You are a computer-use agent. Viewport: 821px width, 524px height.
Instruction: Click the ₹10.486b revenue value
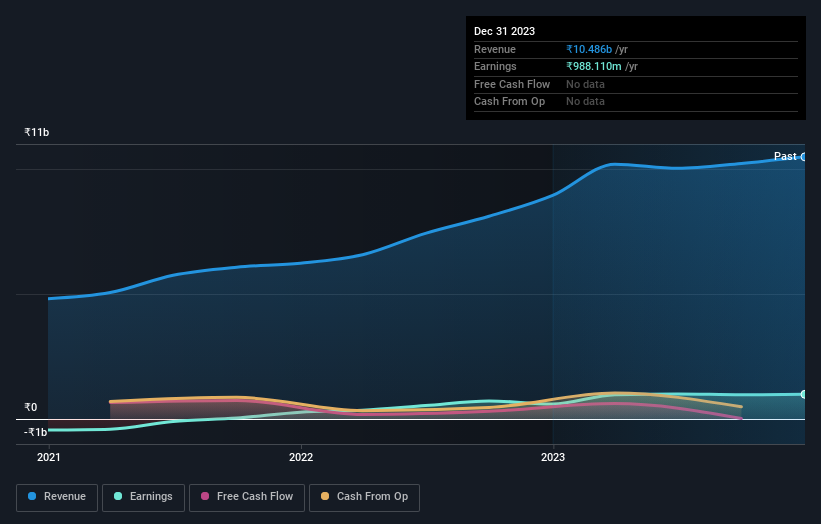(589, 49)
